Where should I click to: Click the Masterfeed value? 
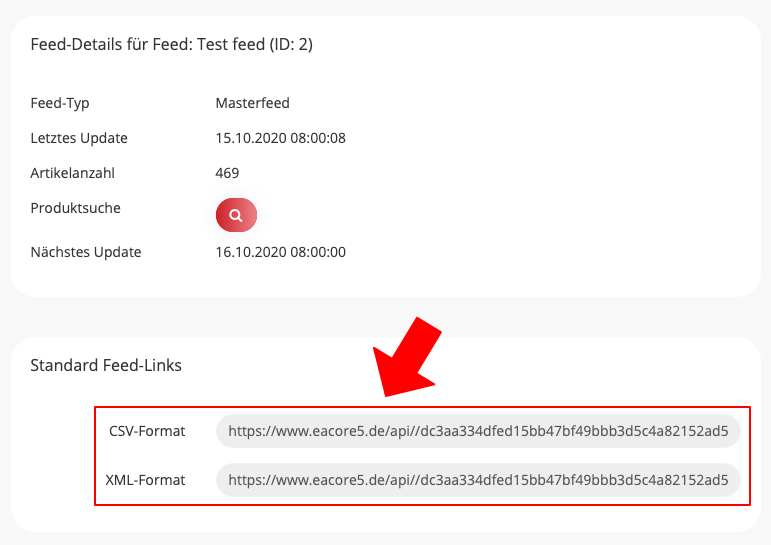252,103
